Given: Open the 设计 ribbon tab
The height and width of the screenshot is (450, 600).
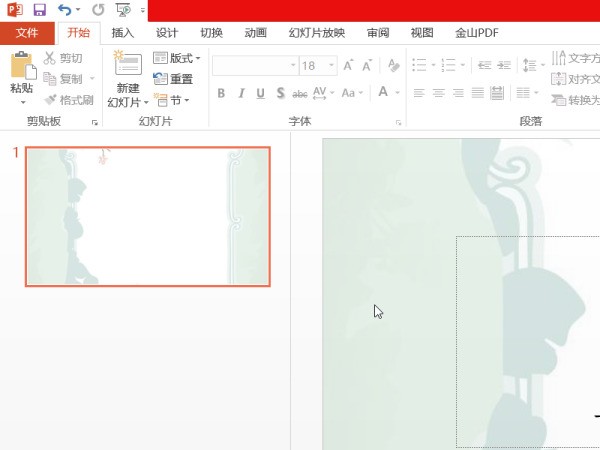Looking at the screenshot, I should (x=167, y=33).
